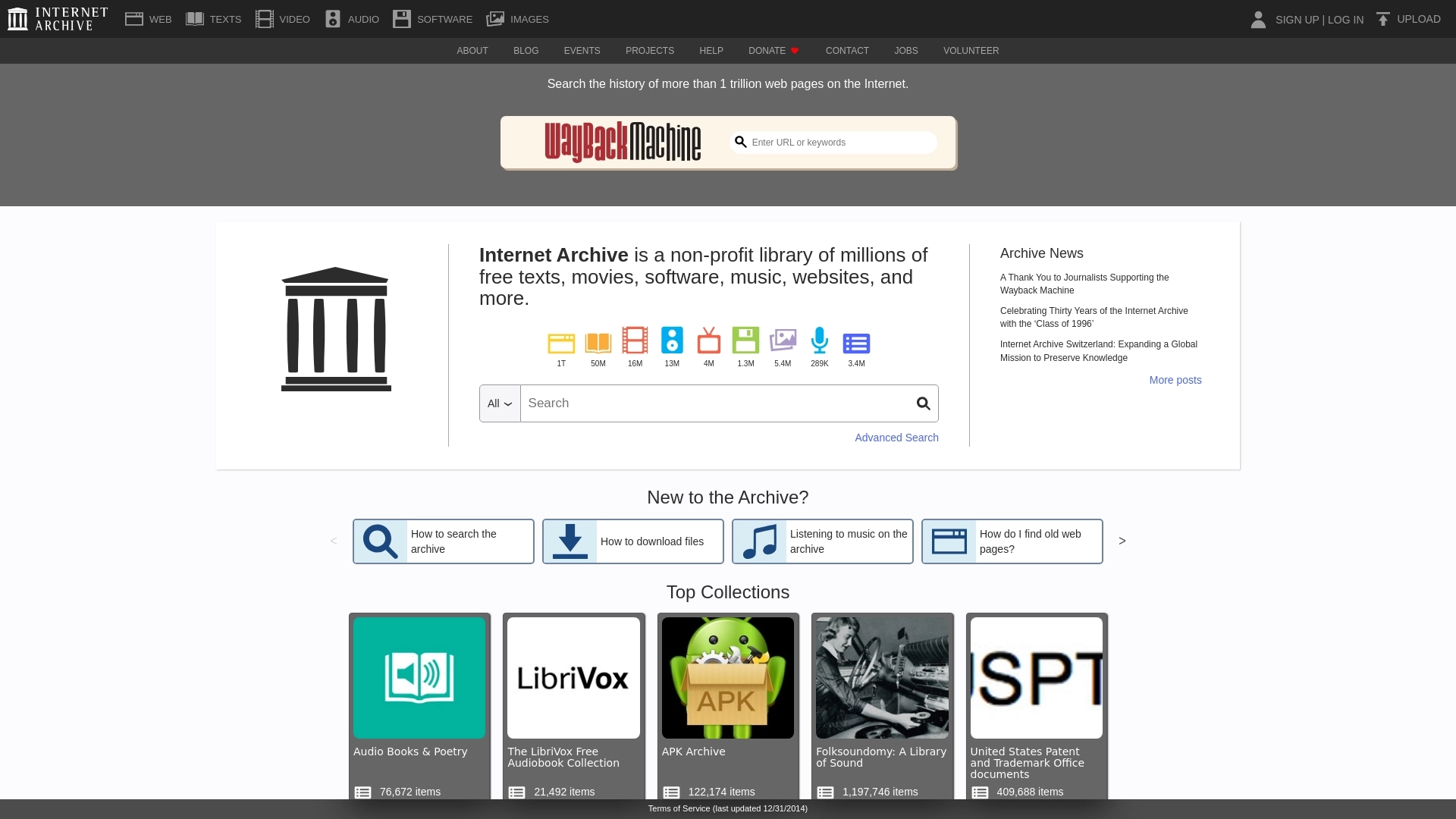Screen dimensions: 1456x819
Task: Expand the All search scope dropdown
Action: coord(500,403)
